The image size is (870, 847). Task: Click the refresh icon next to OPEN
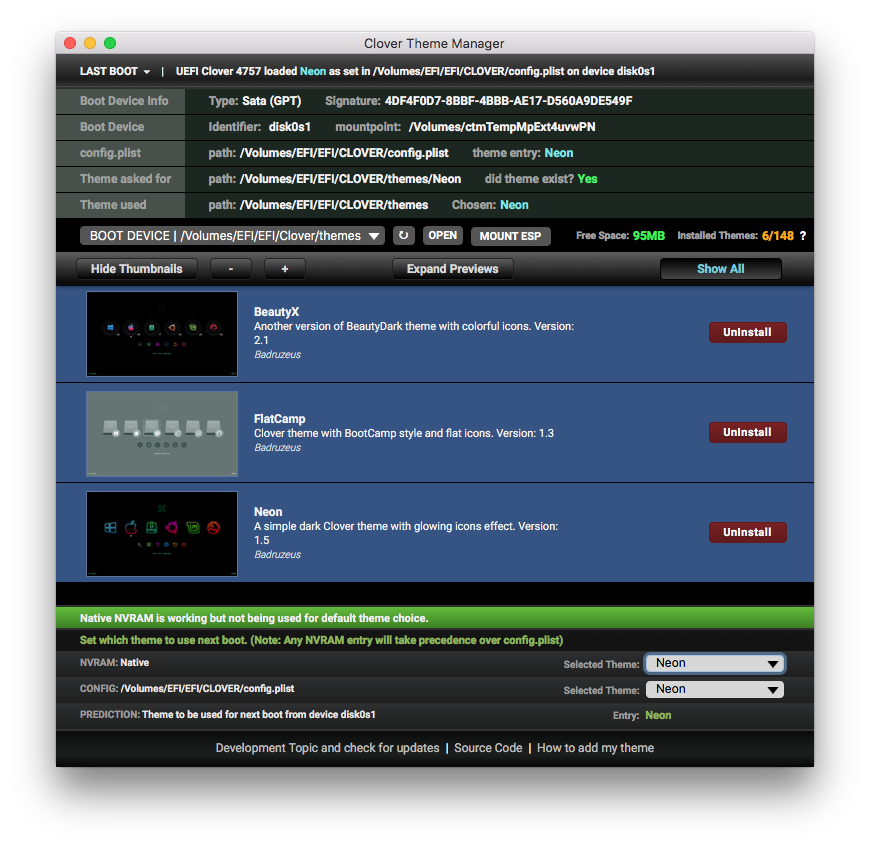(x=403, y=236)
